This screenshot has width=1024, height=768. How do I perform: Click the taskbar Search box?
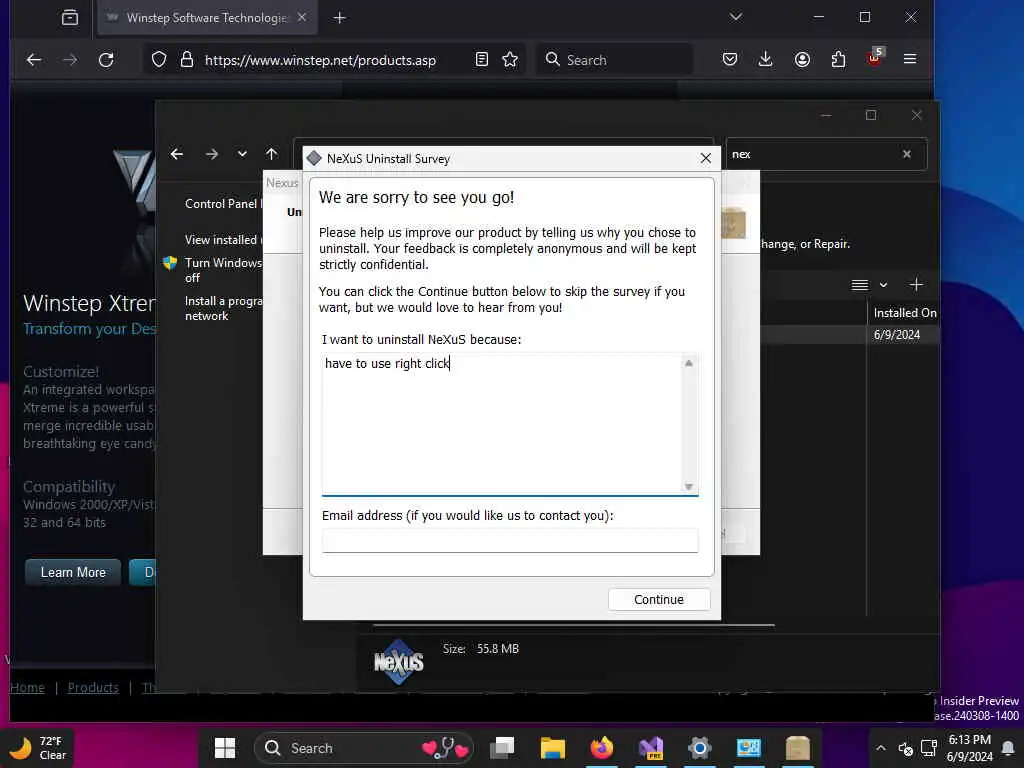click(x=364, y=748)
